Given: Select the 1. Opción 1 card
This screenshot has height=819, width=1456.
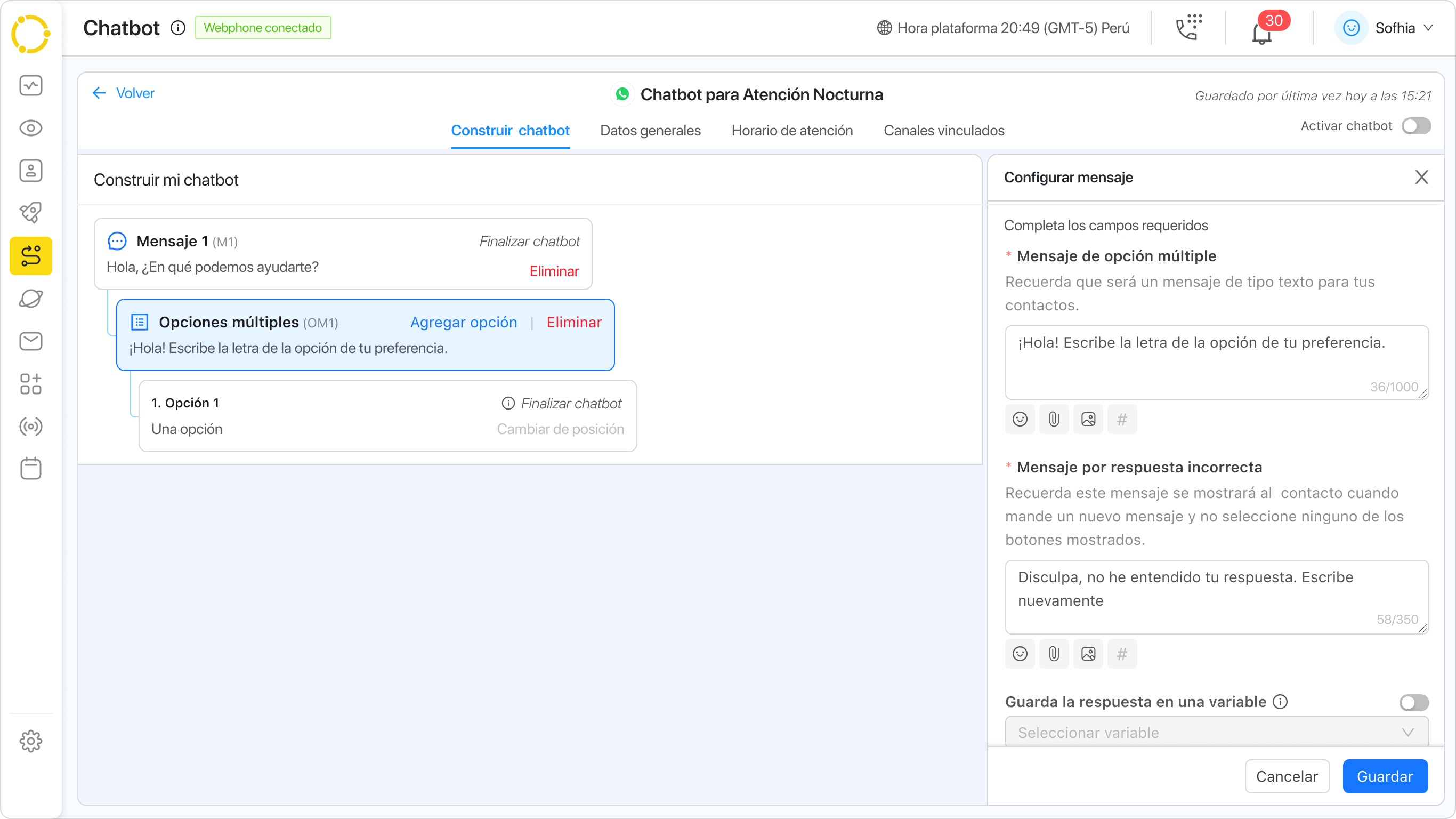Looking at the screenshot, I should click(x=388, y=416).
